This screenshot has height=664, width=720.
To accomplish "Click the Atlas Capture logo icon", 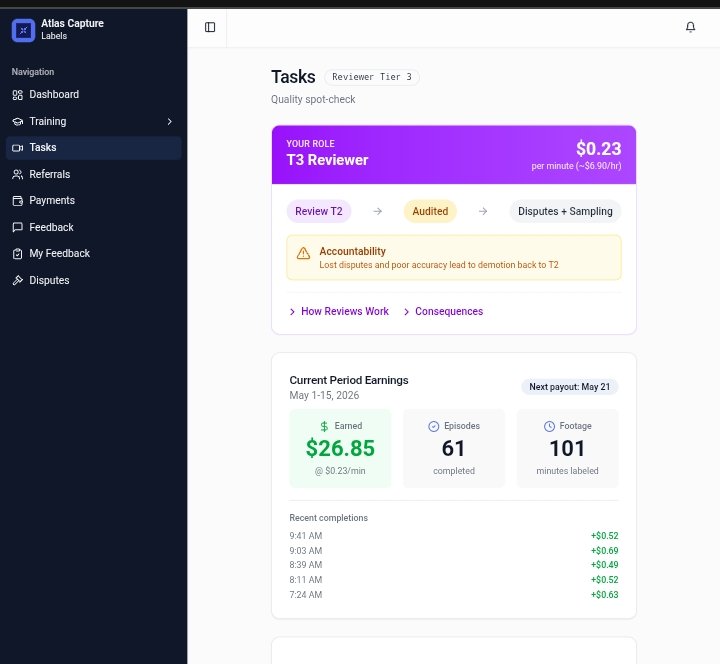I will pos(23,30).
